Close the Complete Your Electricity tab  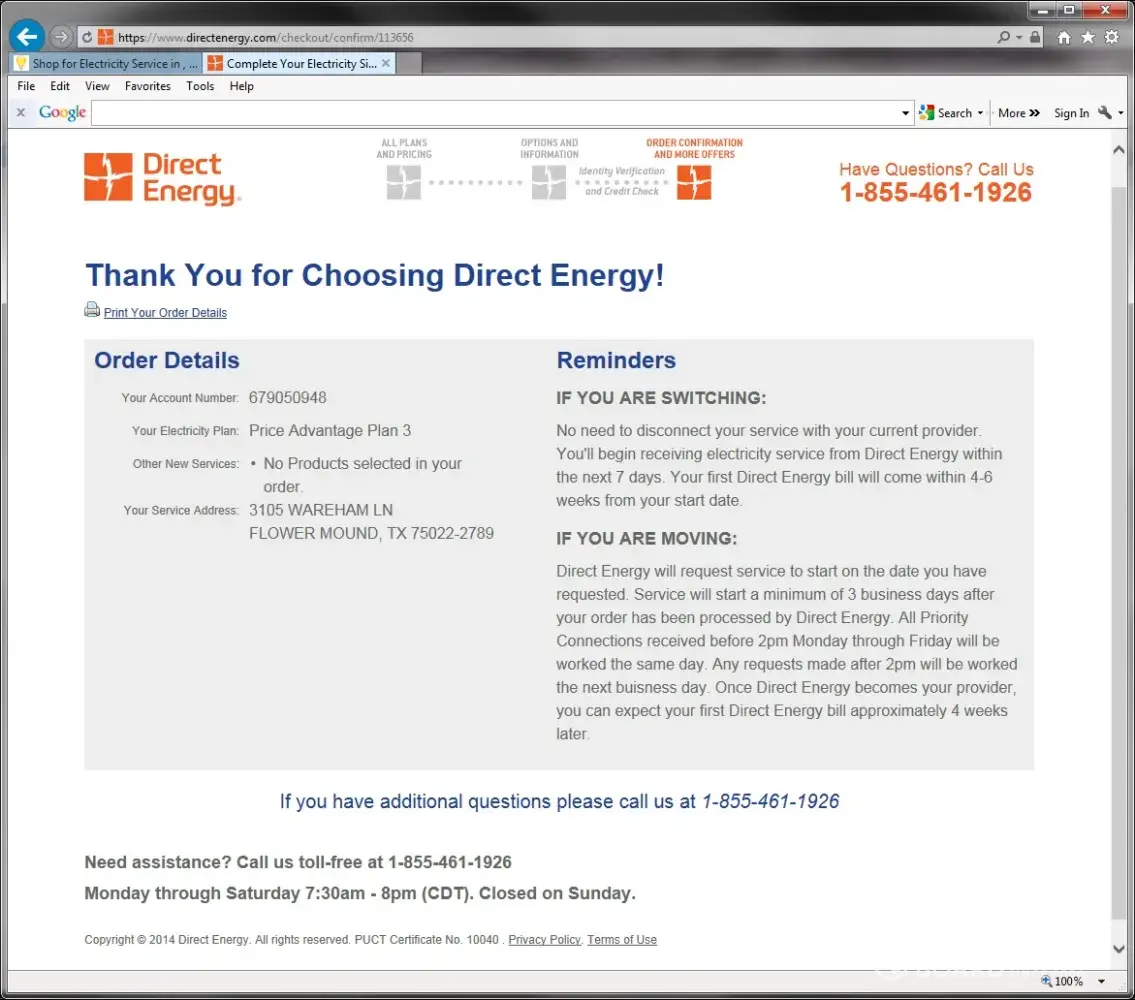[386, 63]
